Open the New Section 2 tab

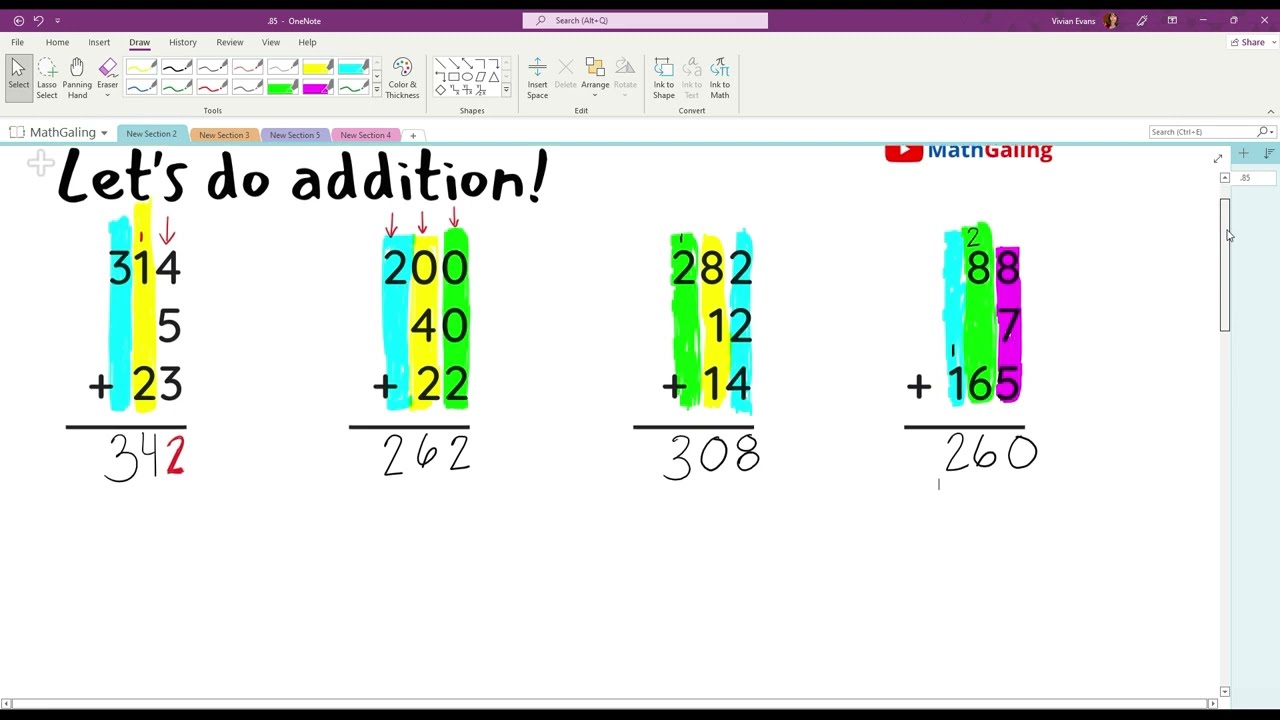pos(151,134)
